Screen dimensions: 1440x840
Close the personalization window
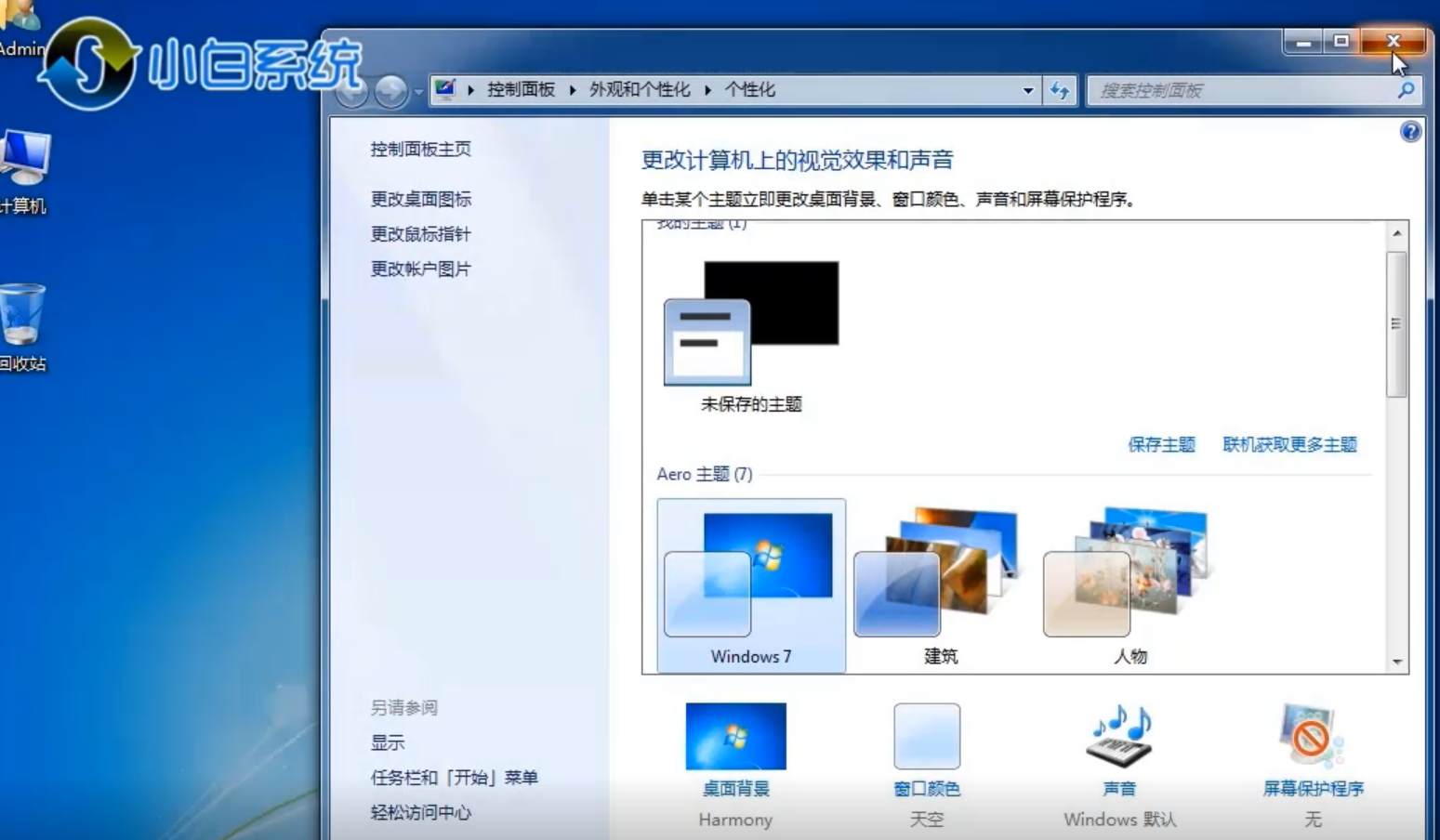coord(1393,42)
